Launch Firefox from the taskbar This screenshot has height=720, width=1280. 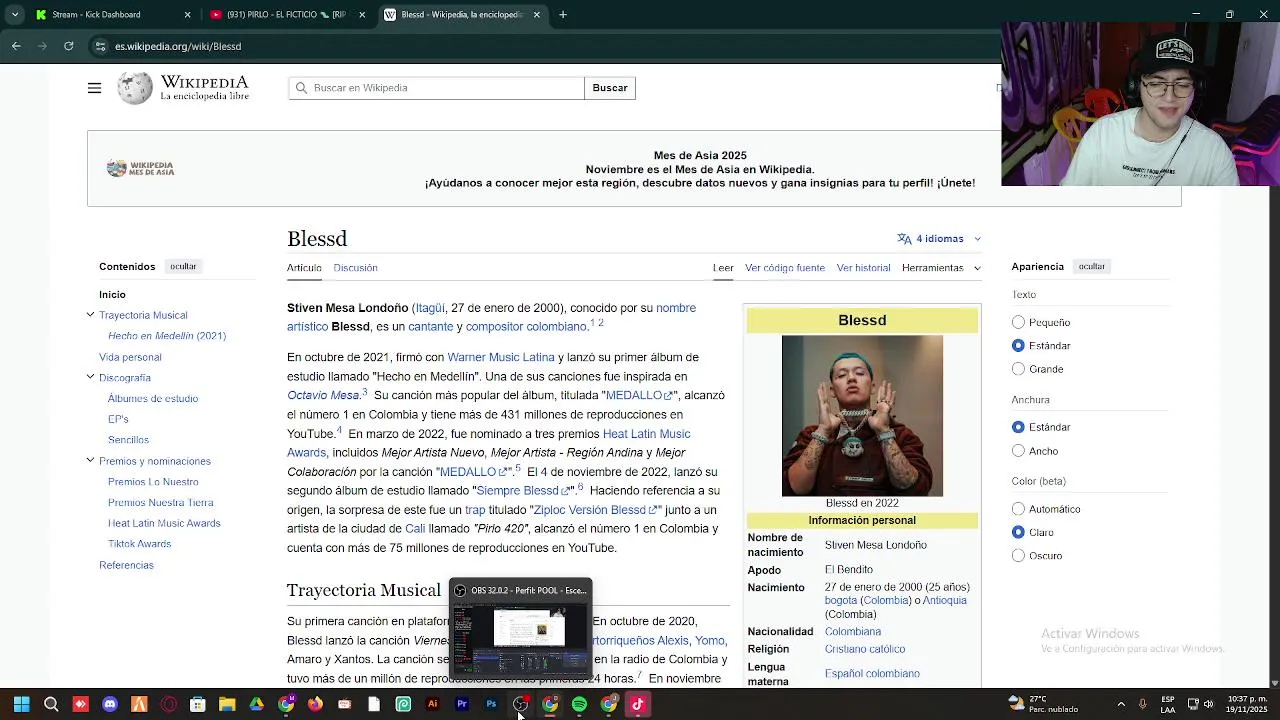[315, 704]
